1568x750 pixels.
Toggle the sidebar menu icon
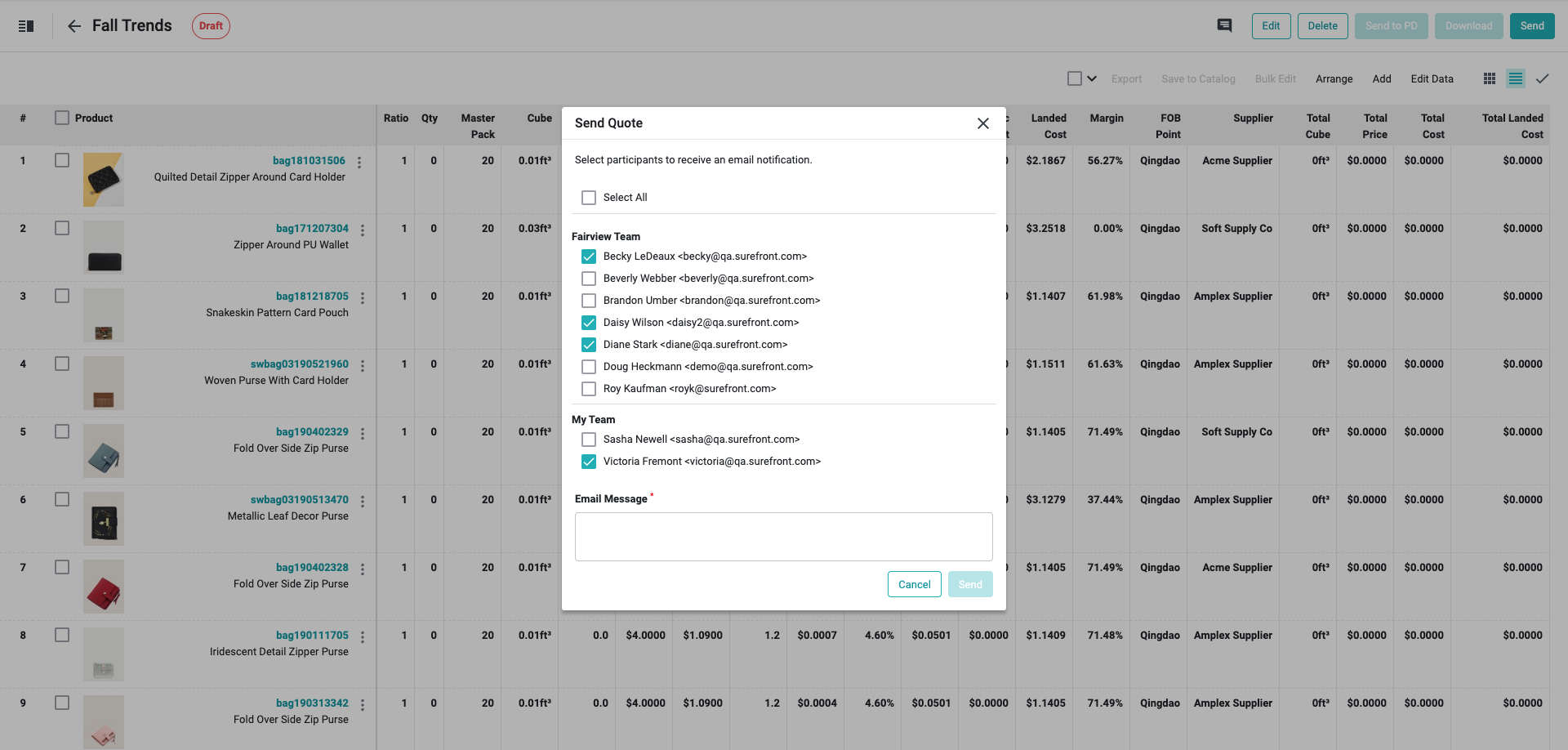pyautogui.click(x=26, y=26)
